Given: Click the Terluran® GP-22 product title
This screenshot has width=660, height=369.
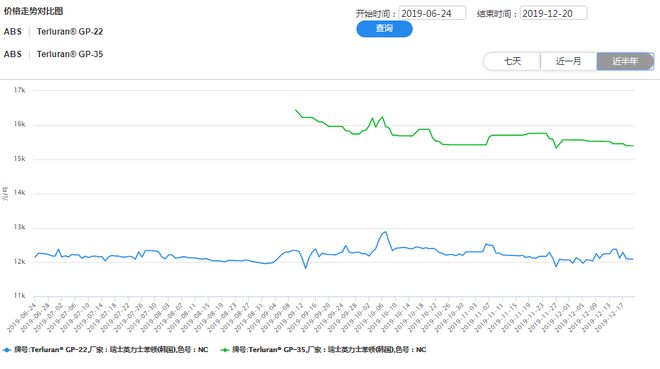Looking at the screenshot, I should point(70,32).
